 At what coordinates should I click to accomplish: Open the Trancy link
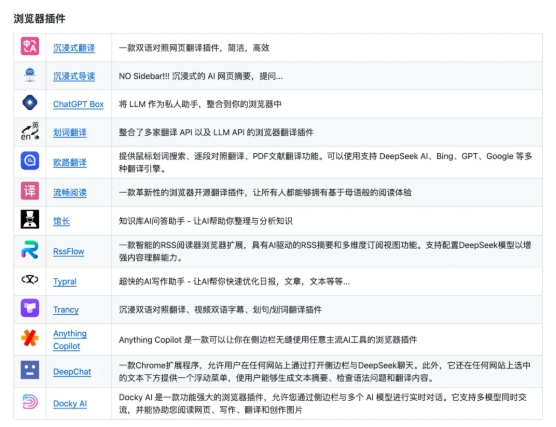click(x=66, y=310)
